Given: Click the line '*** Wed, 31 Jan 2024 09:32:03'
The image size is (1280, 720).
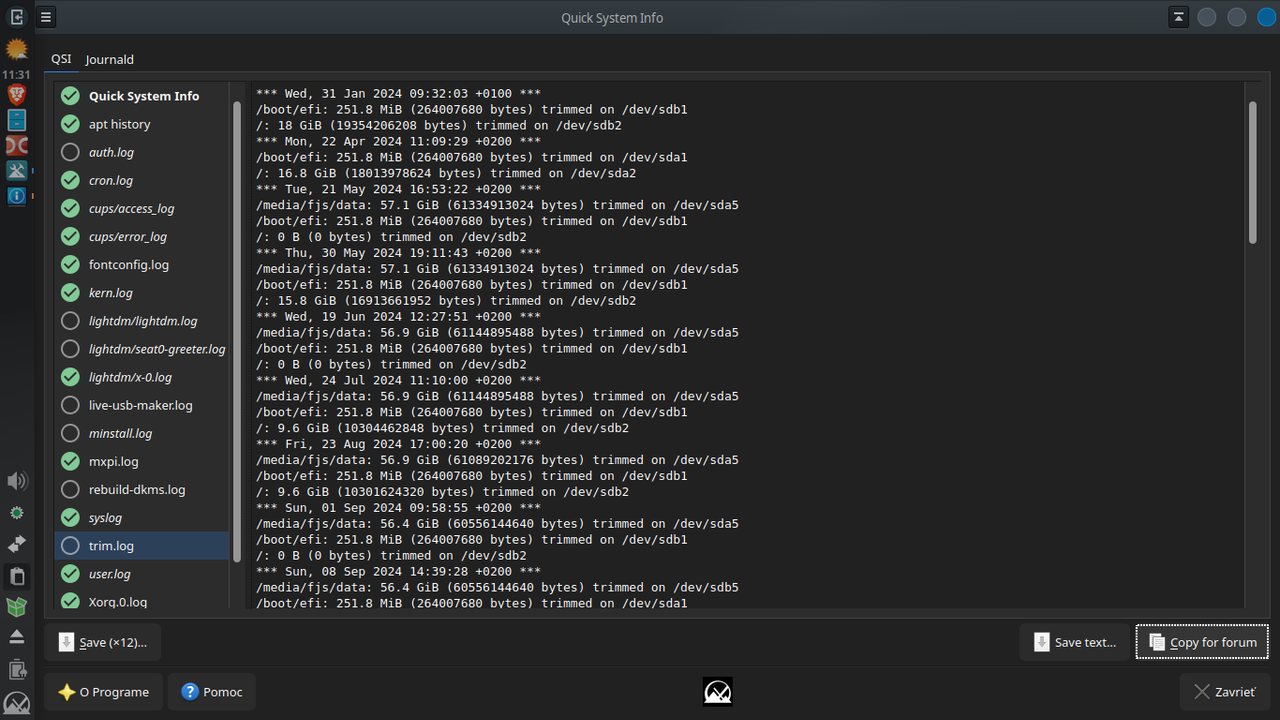Looking at the screenshot, I should click(x=398, y=93).
